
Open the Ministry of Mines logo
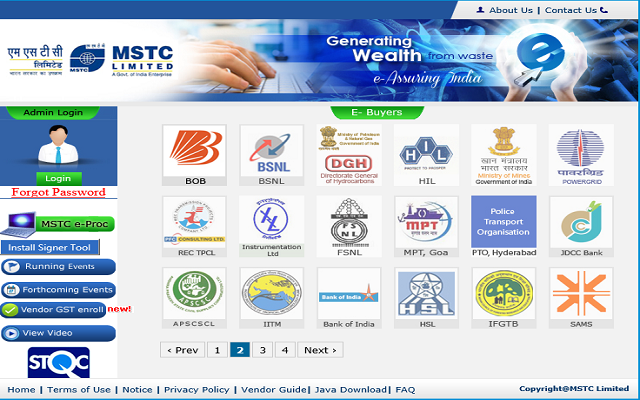click(x=504, y=155)
